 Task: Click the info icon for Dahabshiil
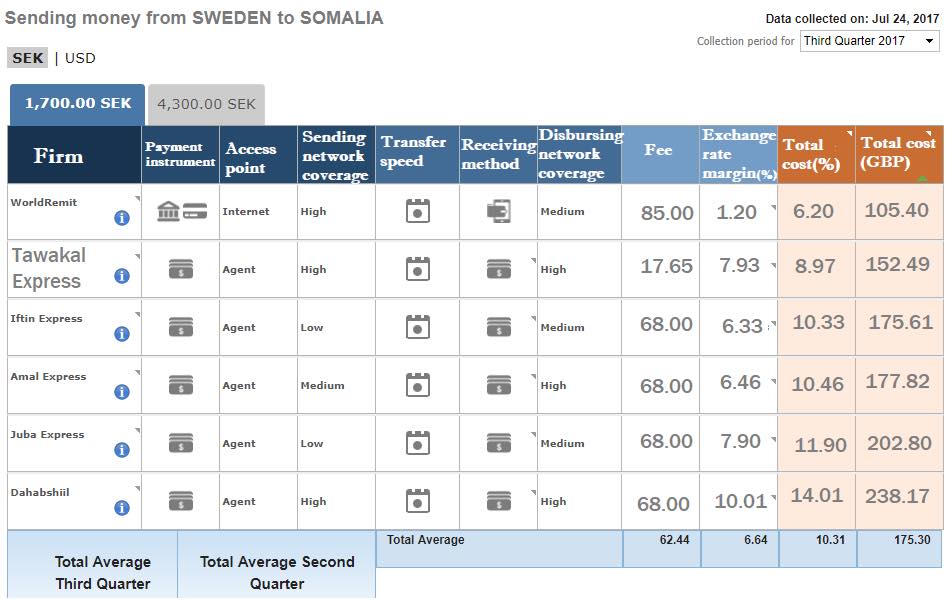(122, 508)
